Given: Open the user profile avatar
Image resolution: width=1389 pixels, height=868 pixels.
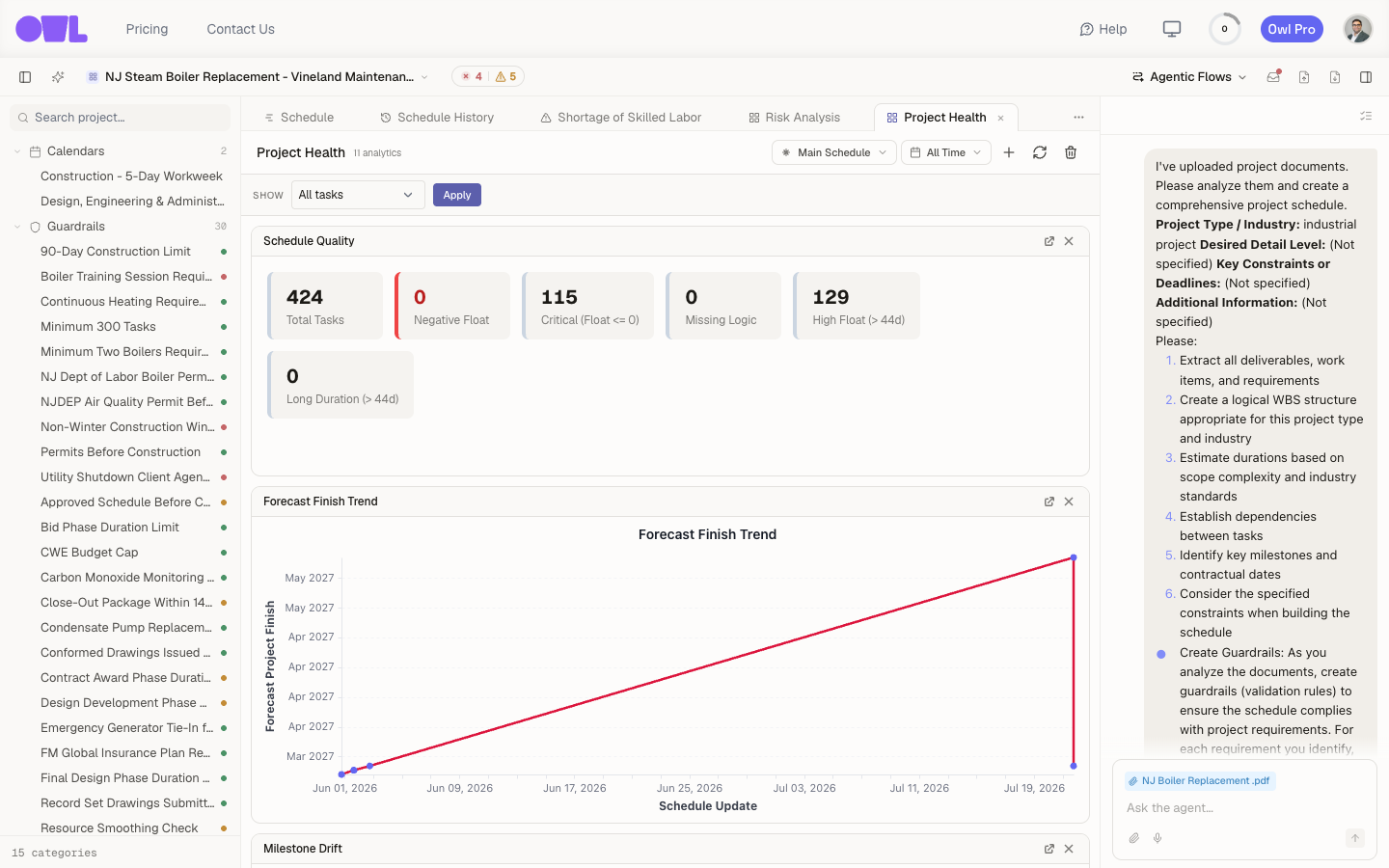Looking at the screenshot, I should [x=1358, y=29].
